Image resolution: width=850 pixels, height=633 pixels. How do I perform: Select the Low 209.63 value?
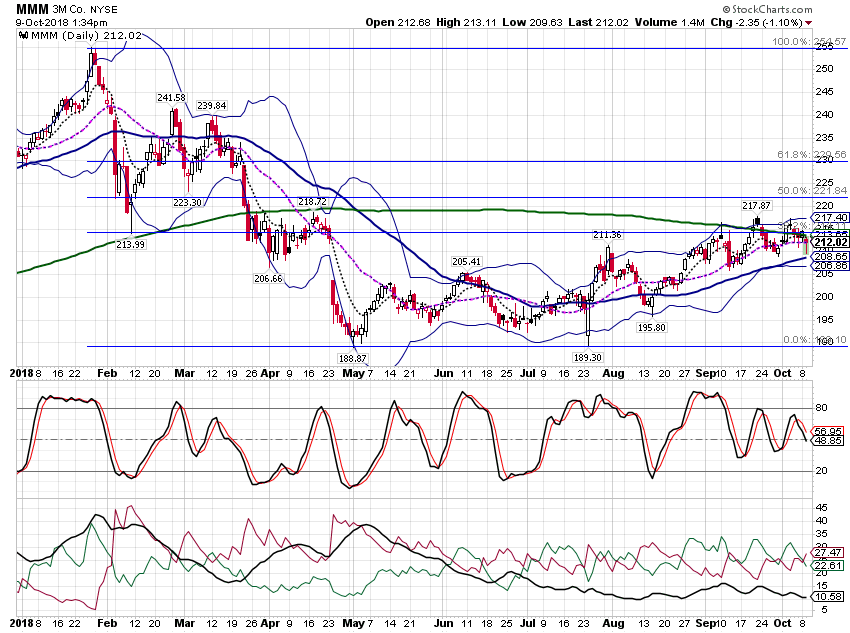532,22
